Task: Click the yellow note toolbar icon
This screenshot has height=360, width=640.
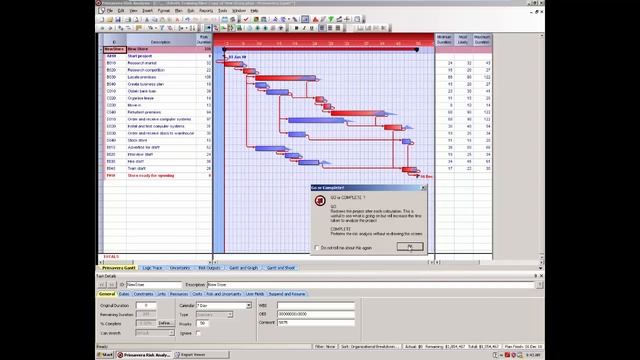Action: 139,28
